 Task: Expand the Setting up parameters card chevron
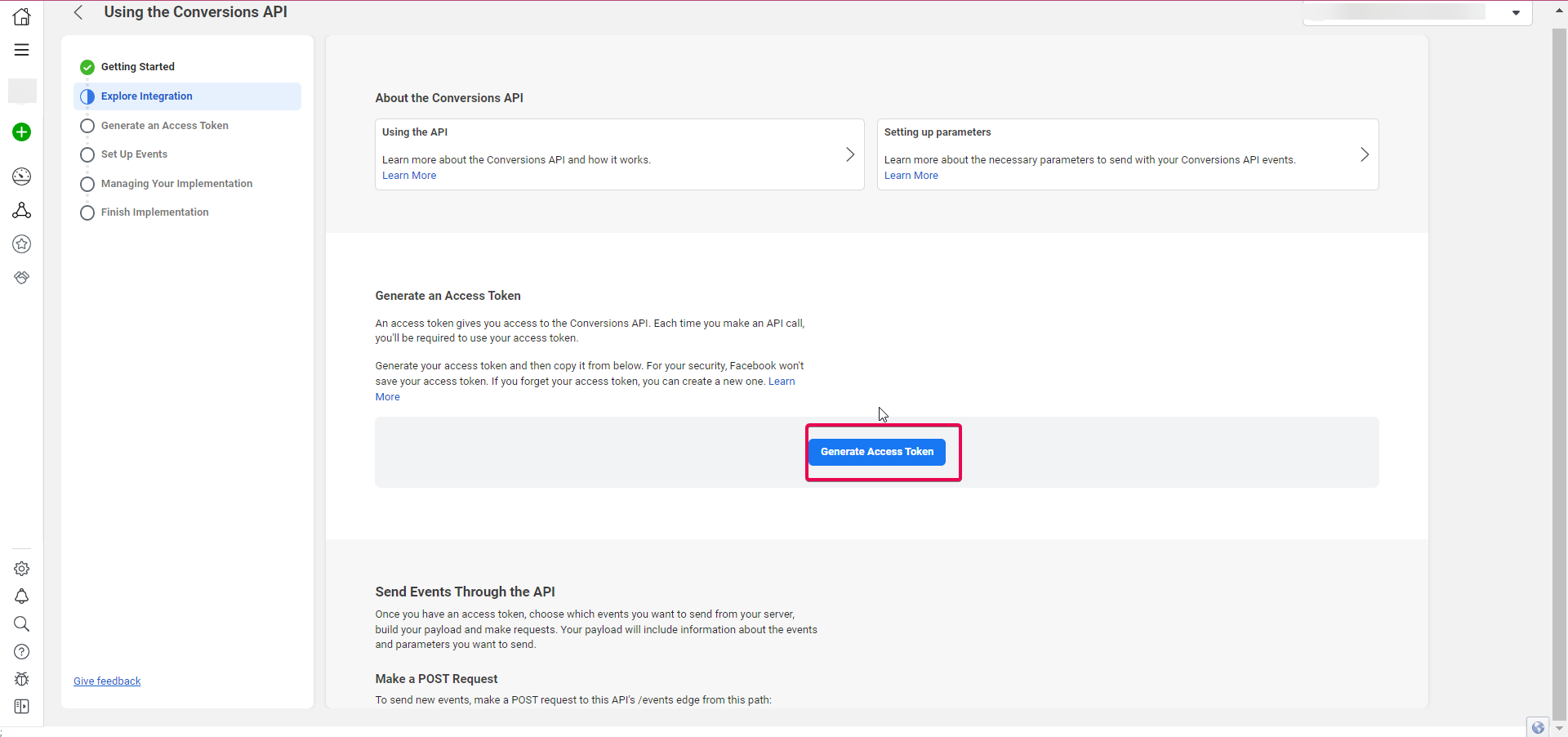coord(1365,154)
